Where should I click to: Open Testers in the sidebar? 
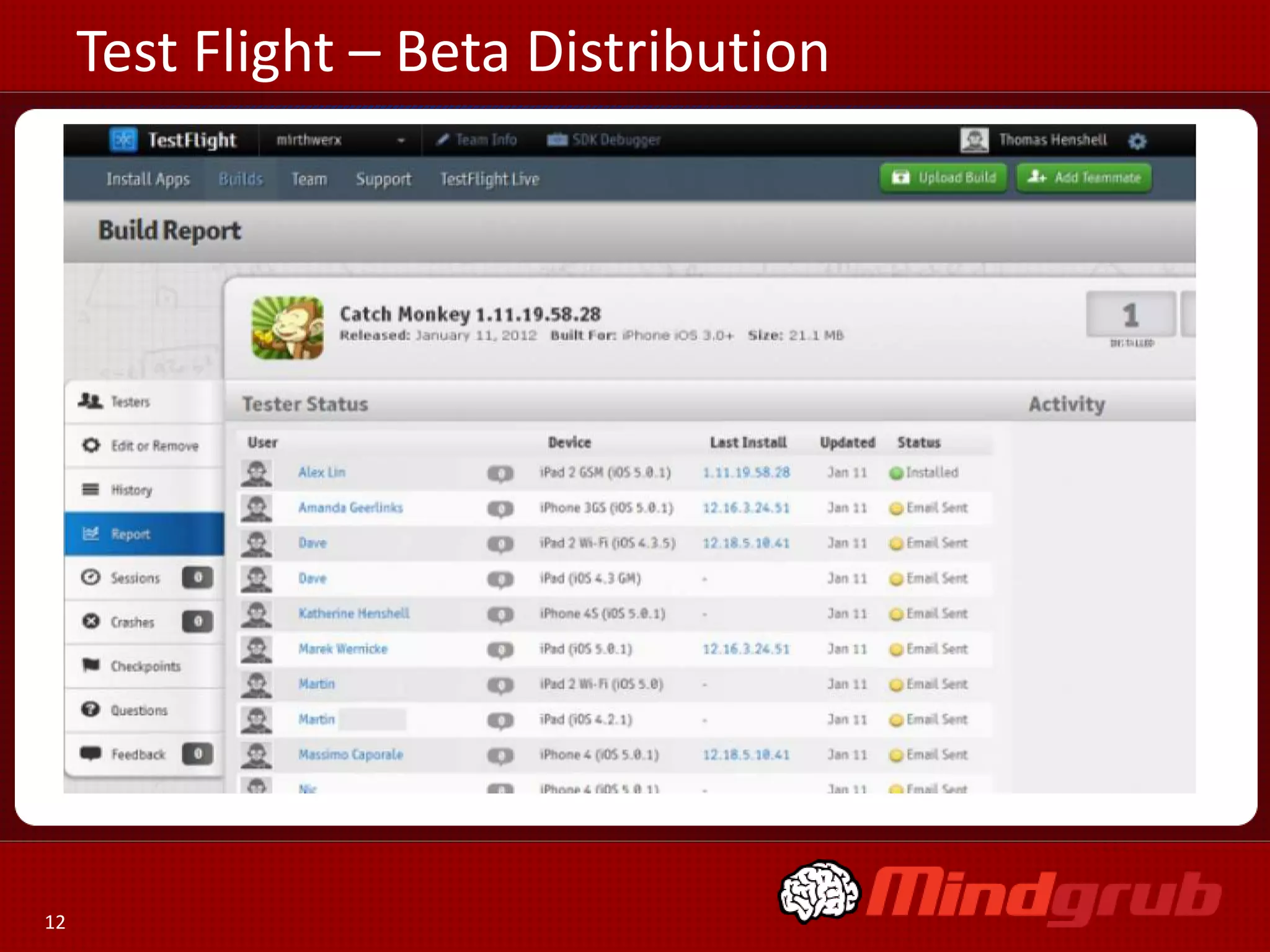tap(143, 402)
